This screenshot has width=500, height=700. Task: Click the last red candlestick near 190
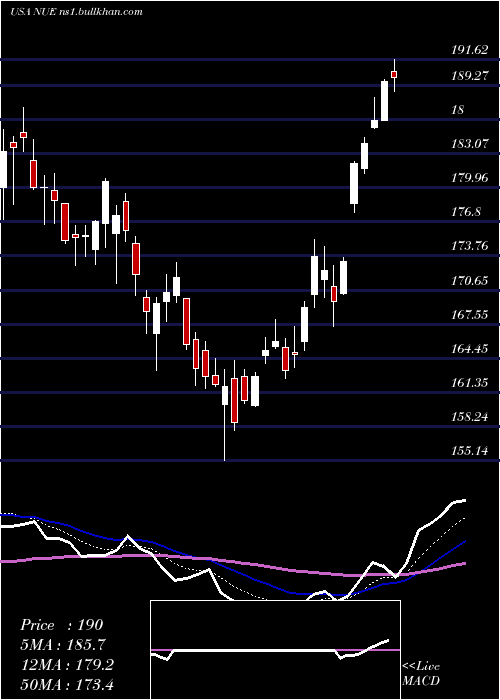pos(394,75)
